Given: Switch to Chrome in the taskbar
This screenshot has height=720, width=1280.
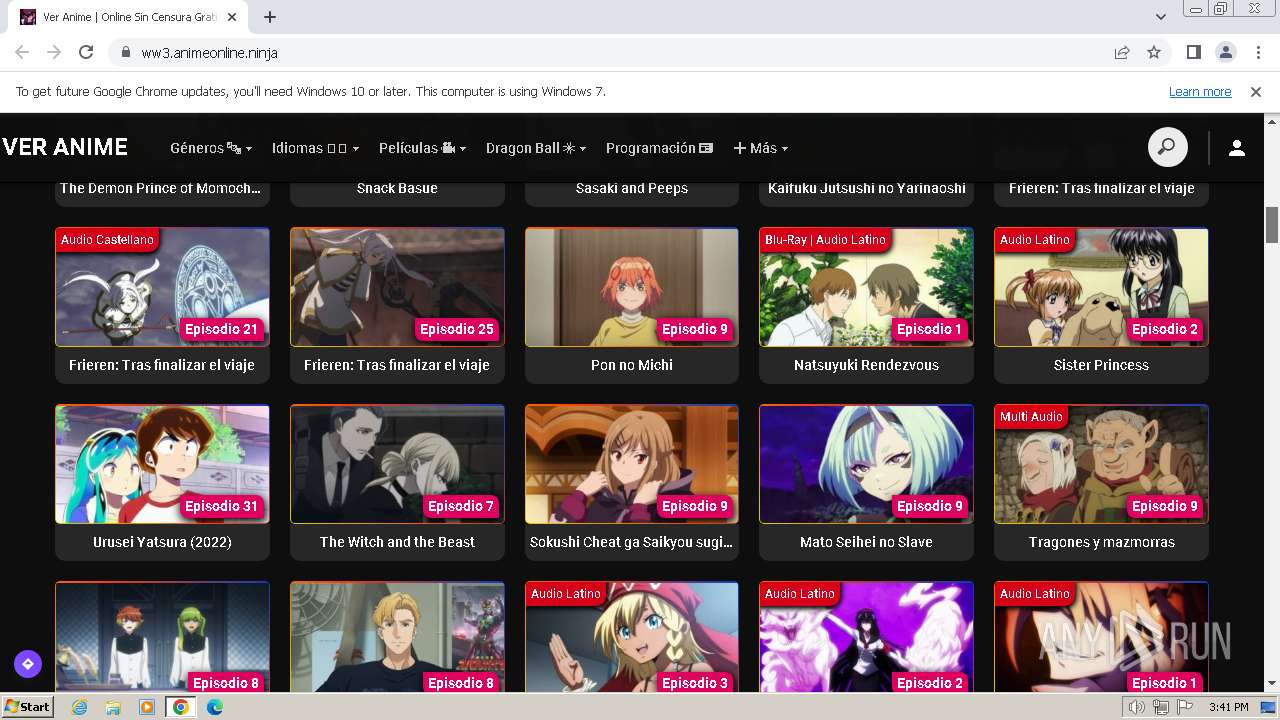Looking at the screenshot, I should click(181, 707).
